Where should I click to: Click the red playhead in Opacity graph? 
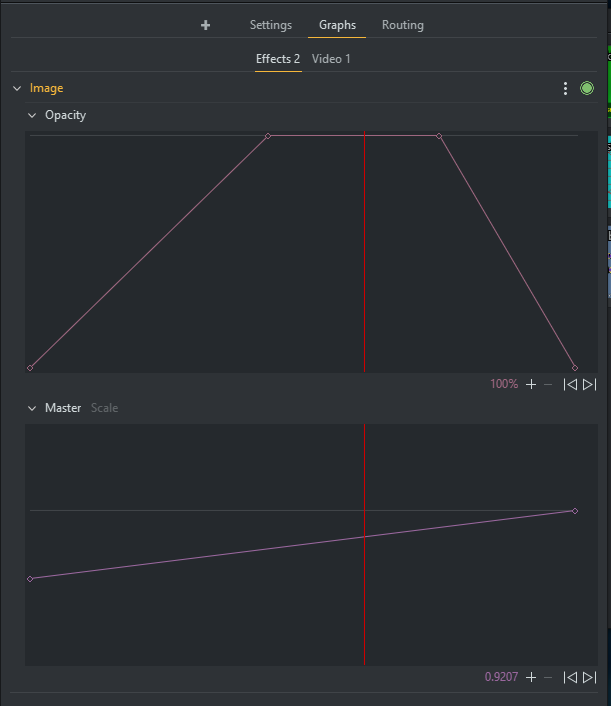coord(364,252)
